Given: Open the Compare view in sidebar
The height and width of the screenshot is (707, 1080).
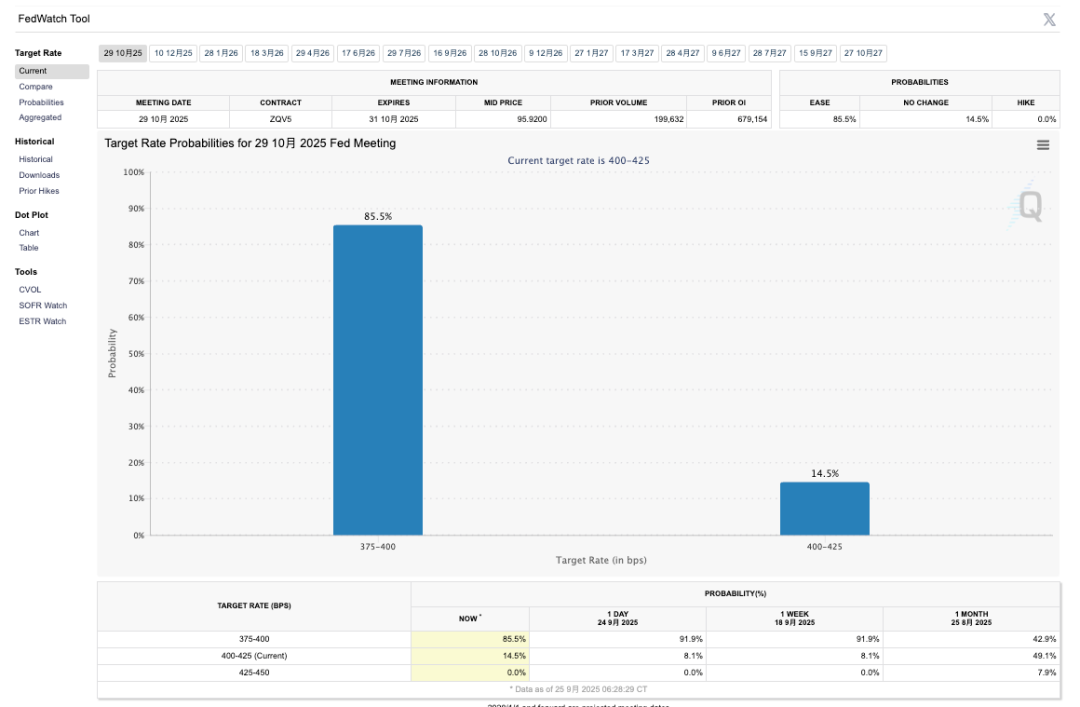Looking at the screenshot, I should pyautogui.click(x=36, y=87).
